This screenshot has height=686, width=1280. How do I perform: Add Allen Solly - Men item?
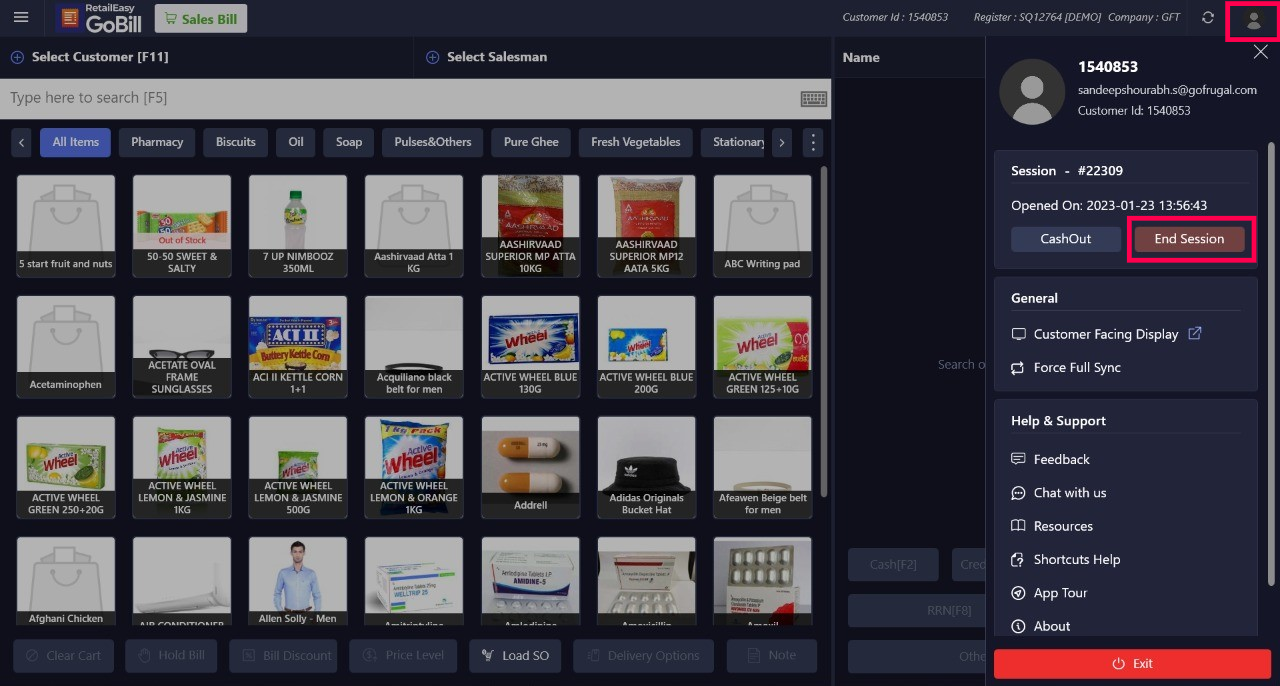point(298,581)
